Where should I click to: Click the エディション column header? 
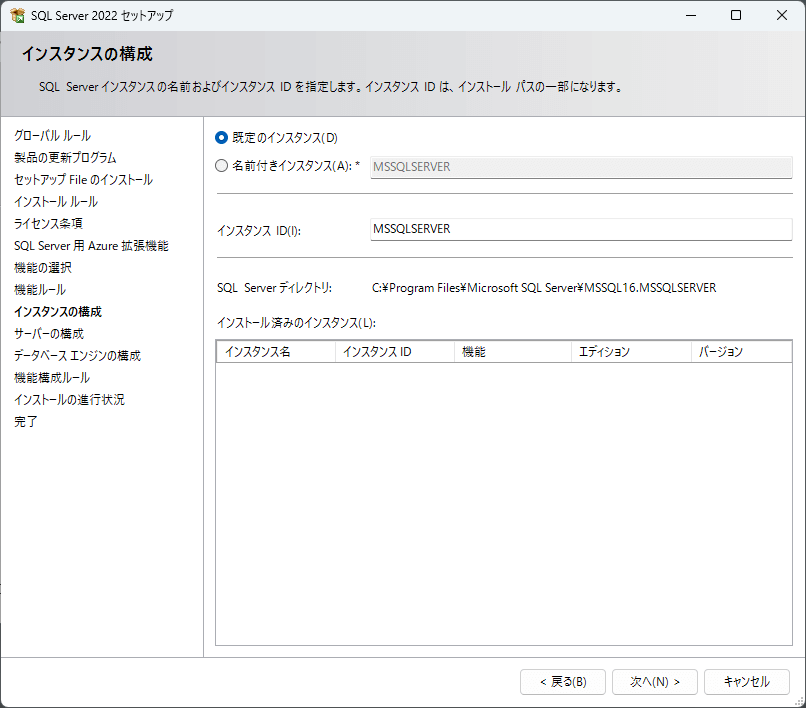[x=631, y=352]
